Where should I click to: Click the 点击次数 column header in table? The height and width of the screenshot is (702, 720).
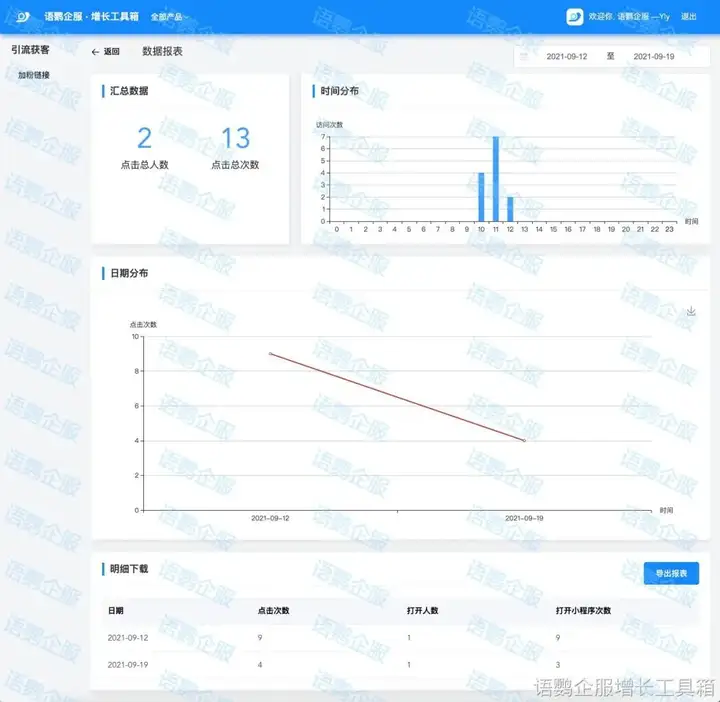click(x=273, y=610)
